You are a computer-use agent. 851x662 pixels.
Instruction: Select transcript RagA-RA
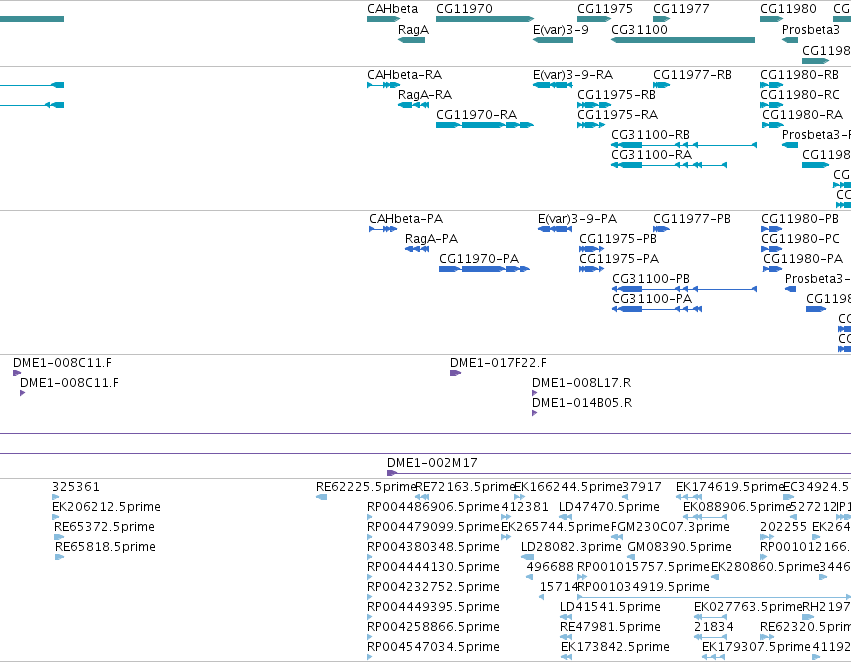pos(413,105)
